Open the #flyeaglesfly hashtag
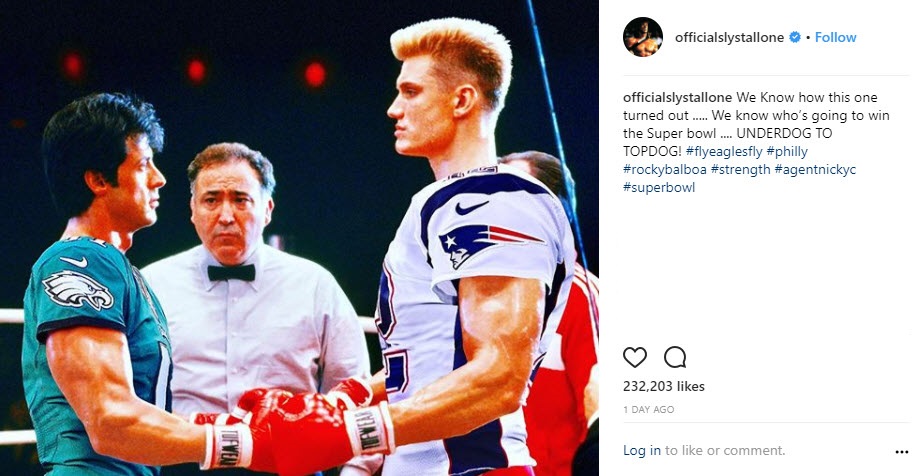914x476 pixels. 724,151
